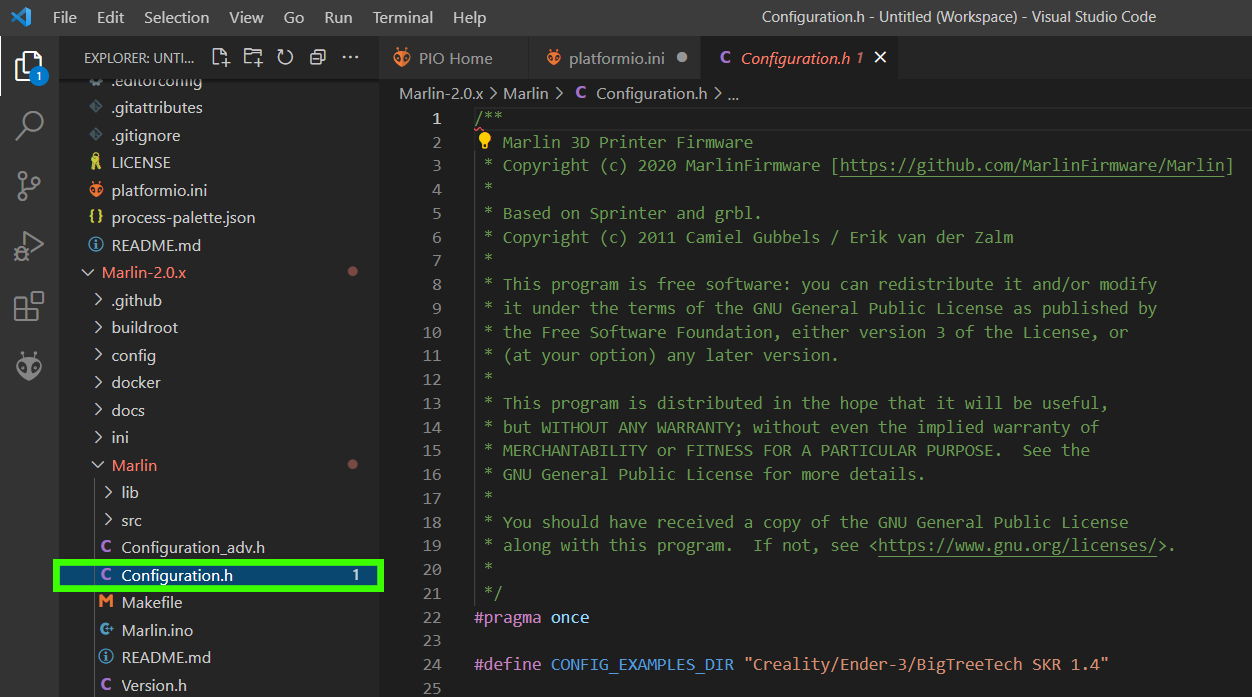Open the Extensions view
Image resolution: width=1252 pixels, height=697 pixels.
29,307
